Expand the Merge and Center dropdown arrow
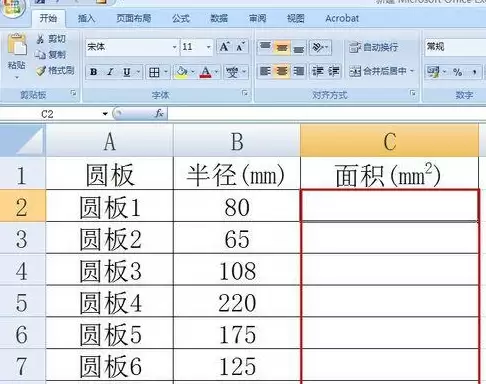 pos(412,71)
